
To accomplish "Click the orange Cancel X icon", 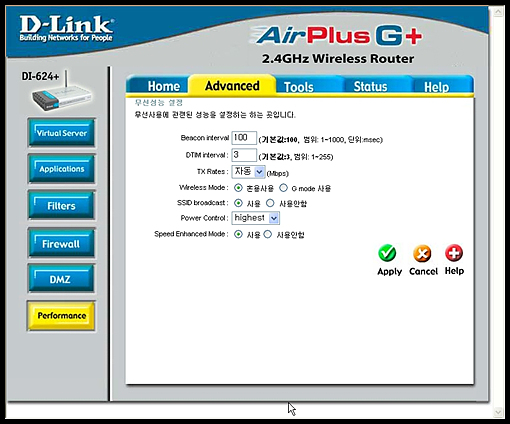I will (x=422, y=254).
